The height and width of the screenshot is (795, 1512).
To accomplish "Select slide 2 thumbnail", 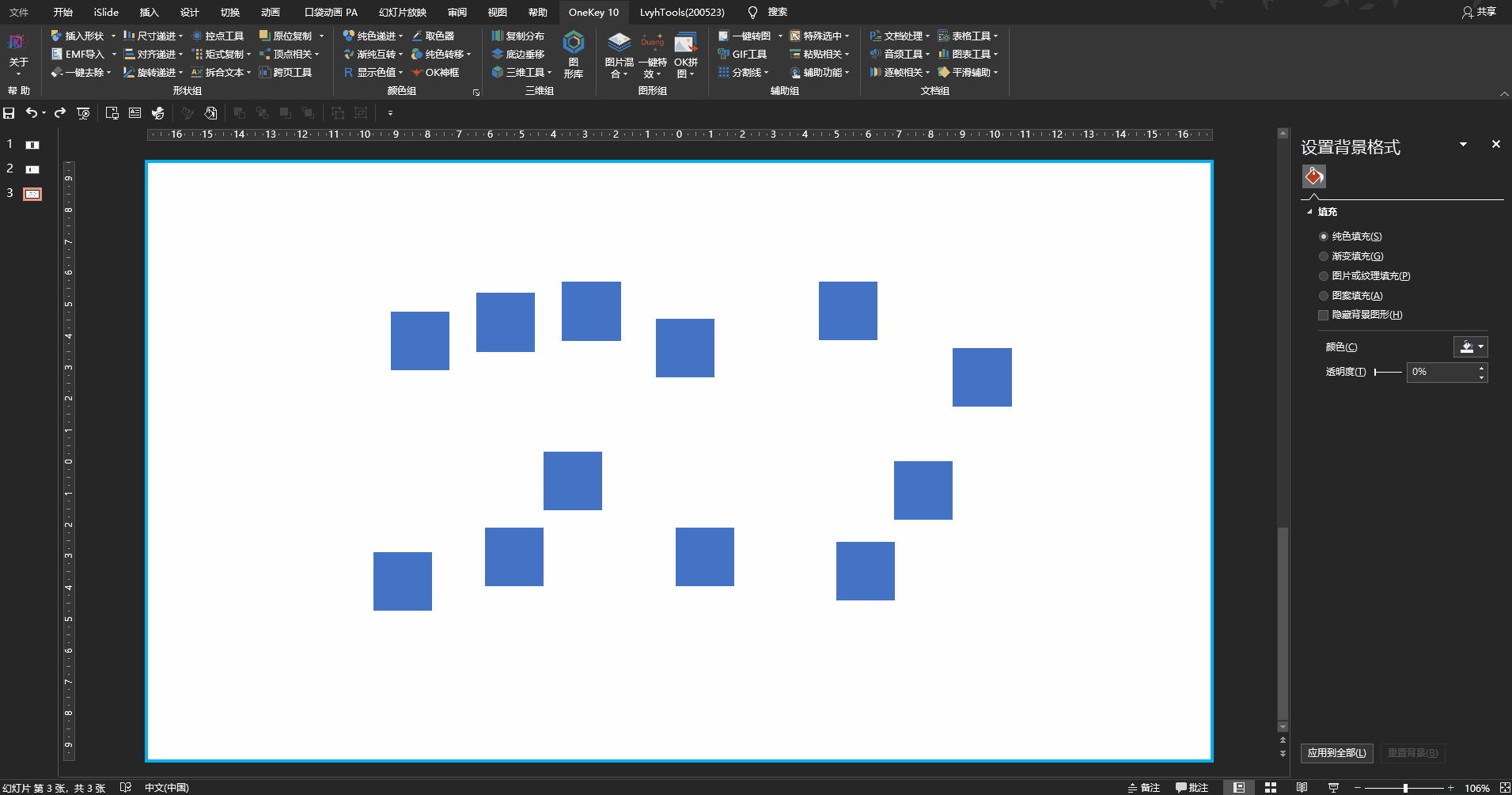I will click(x=32, y=169).
